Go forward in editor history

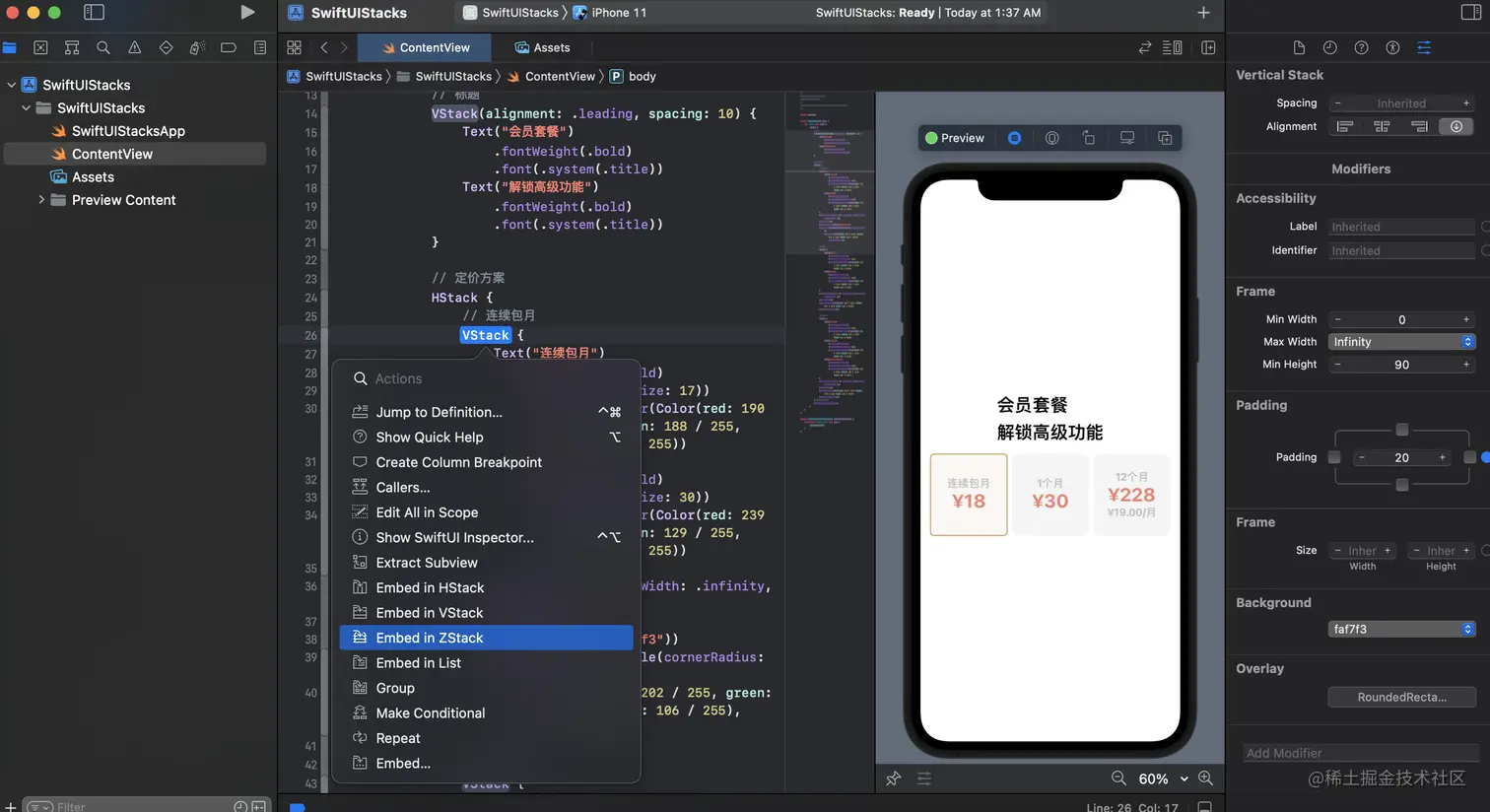pos(344,47)
